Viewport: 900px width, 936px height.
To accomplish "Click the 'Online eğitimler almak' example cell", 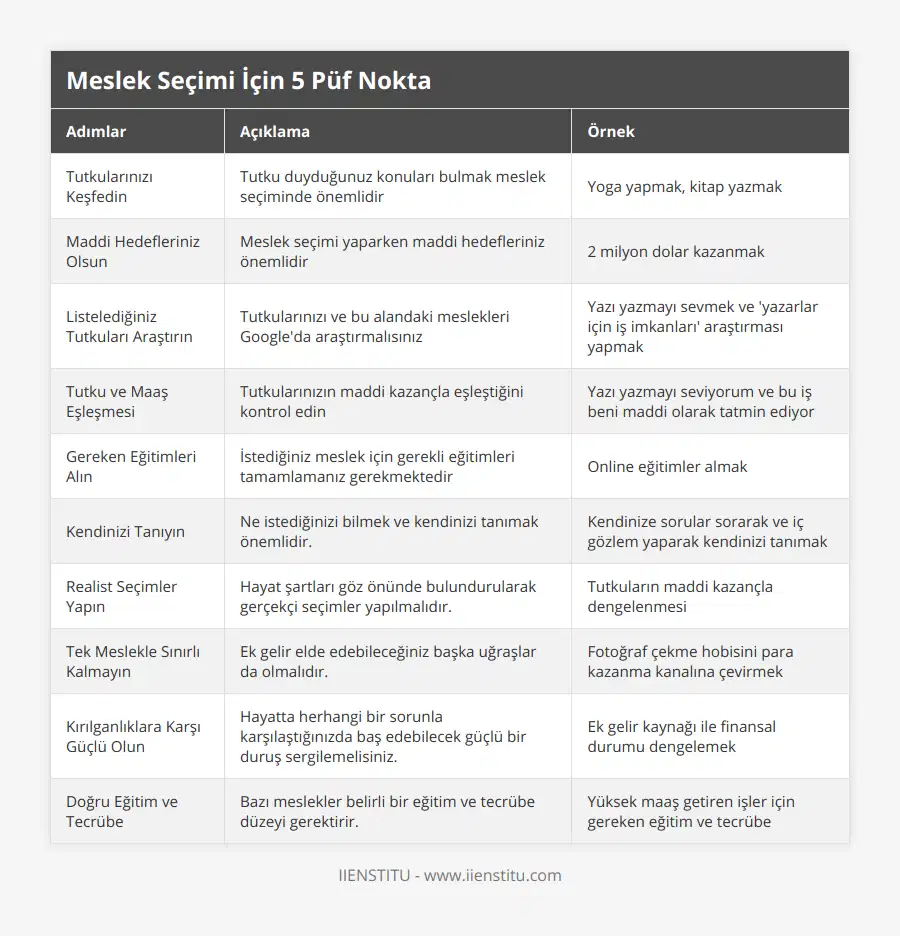I will click(x=667, y=466).
